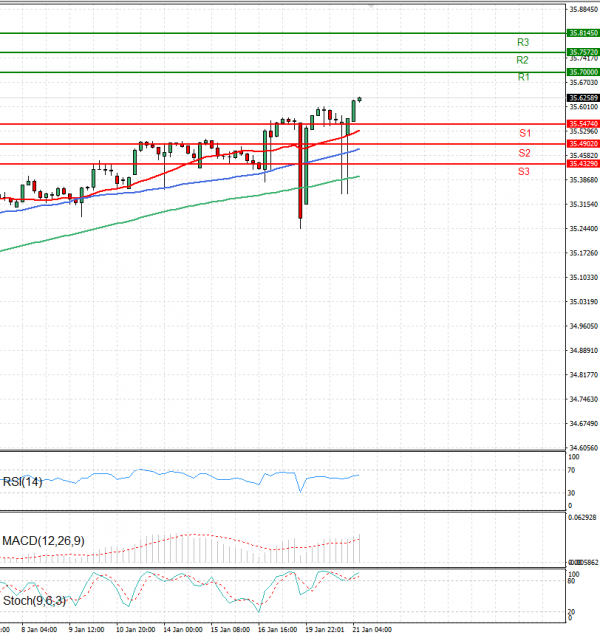The width and height of the screenshot is (600, 638).
Task: Select the S3 support label
Action: 524,171
